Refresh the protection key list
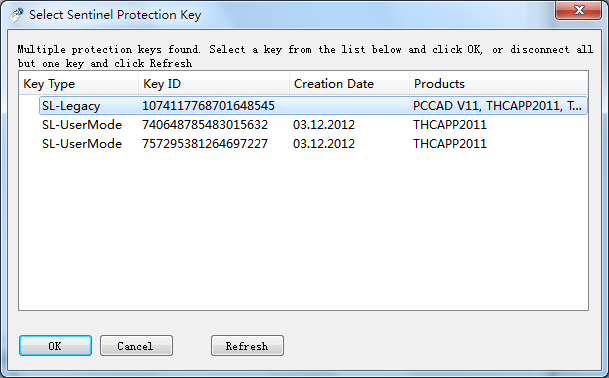Screen dimensions: 609x378 [x=247, y=346]
